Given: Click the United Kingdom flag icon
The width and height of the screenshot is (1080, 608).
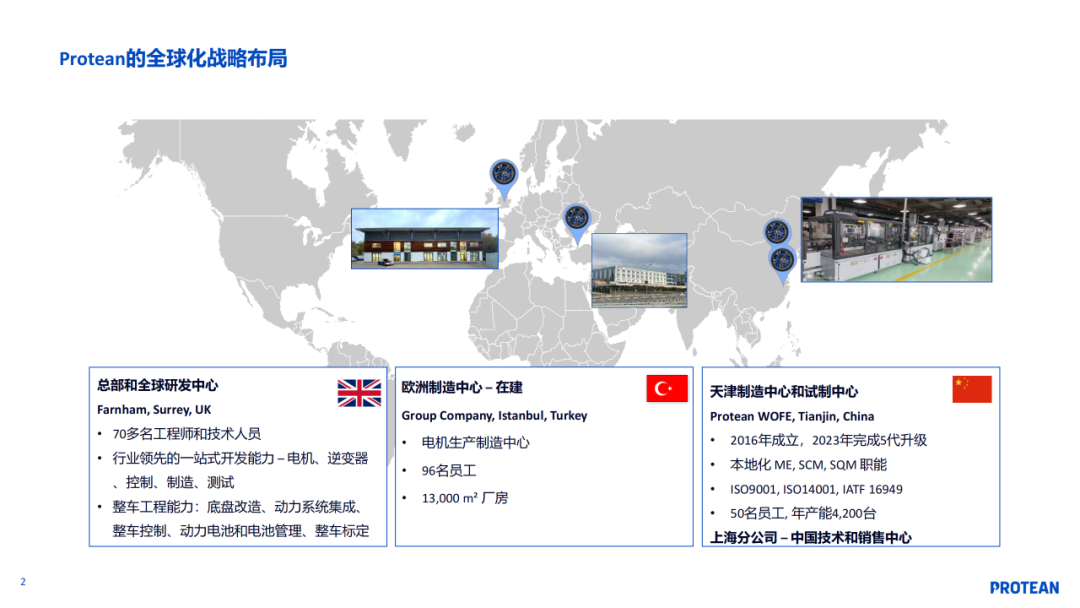Looking at the screenshot, I should pyautogui.click(x=359, y=393).
